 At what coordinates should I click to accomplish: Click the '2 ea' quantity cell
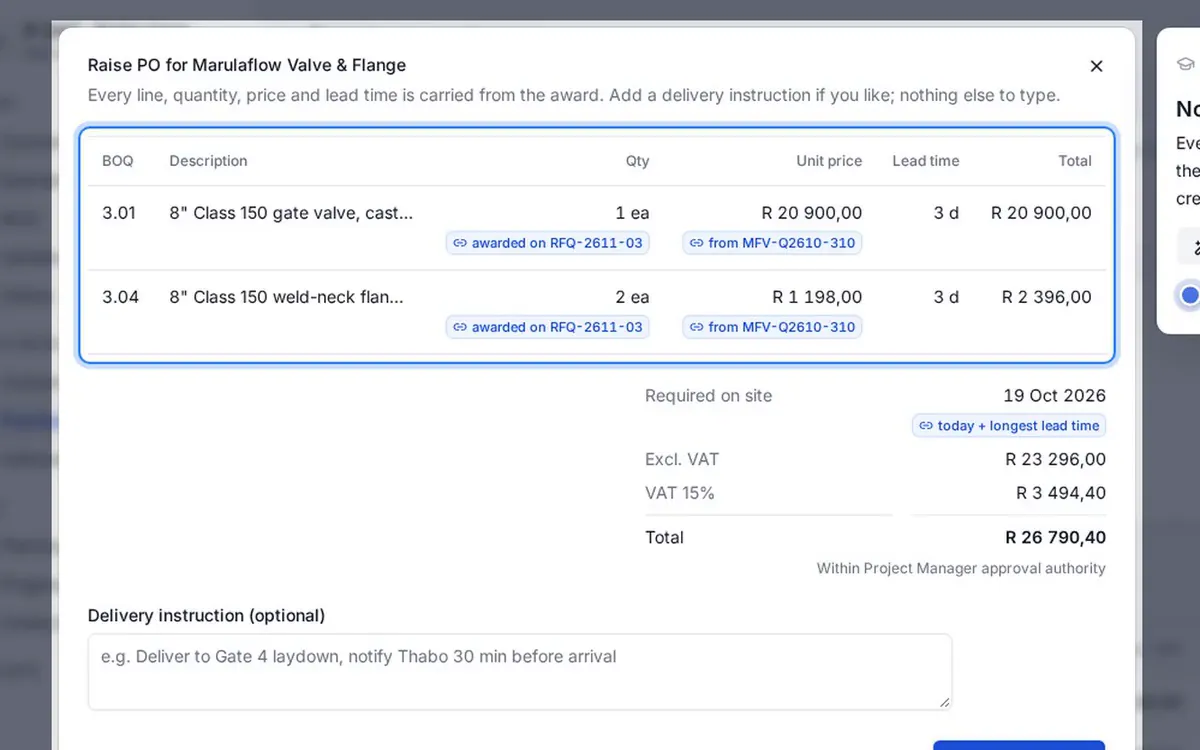[x=632, y=297]
